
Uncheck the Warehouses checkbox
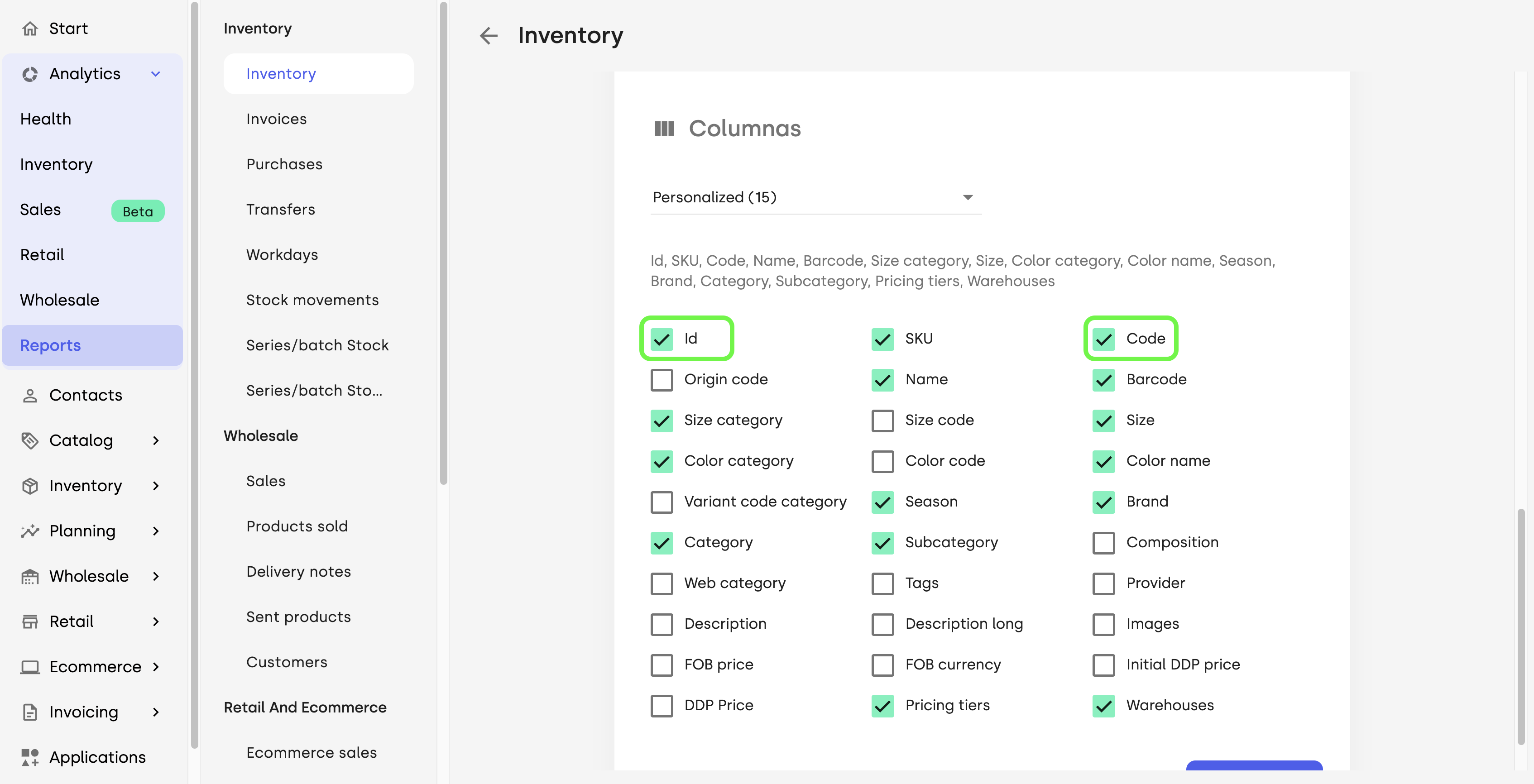[x=1103, y=706]
